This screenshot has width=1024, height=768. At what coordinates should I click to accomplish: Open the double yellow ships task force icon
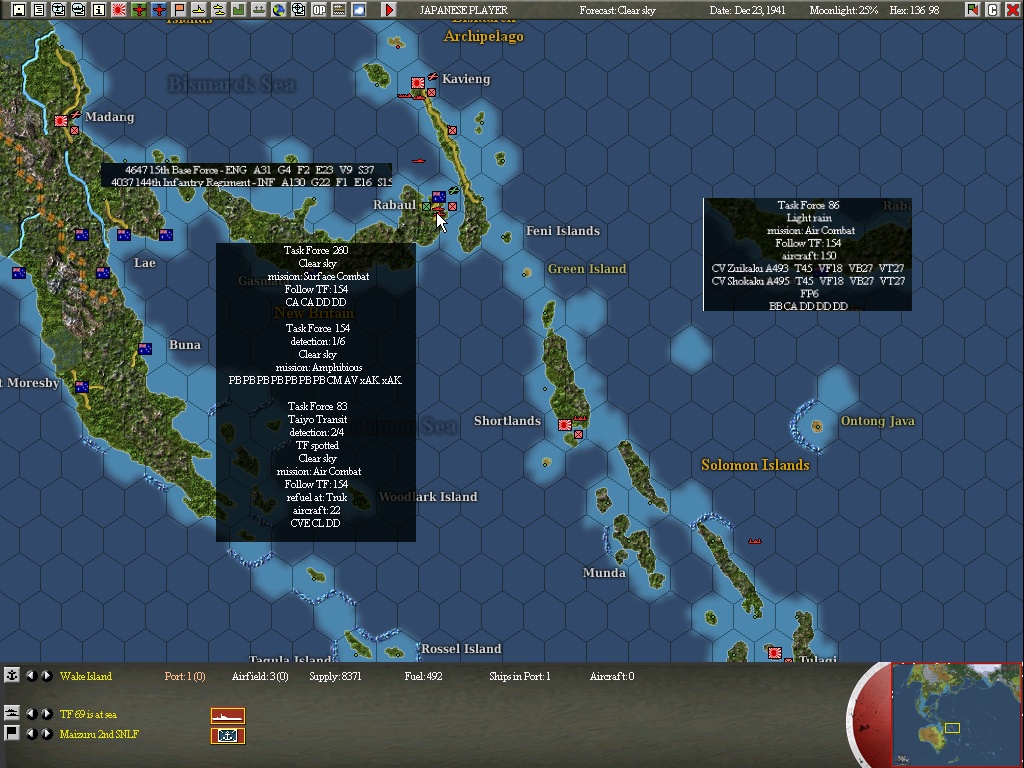coord(219,10)
